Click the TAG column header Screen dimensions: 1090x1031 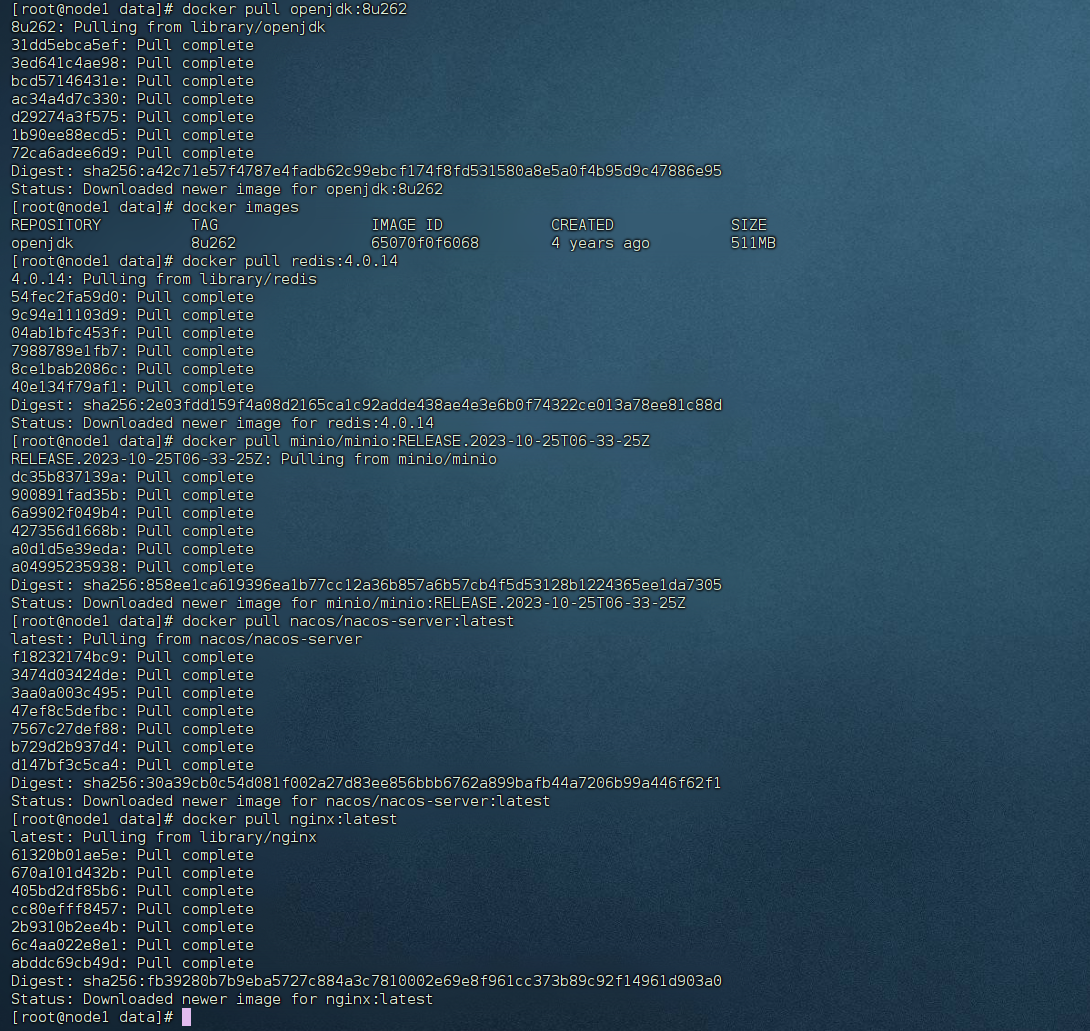coord(204,226)
